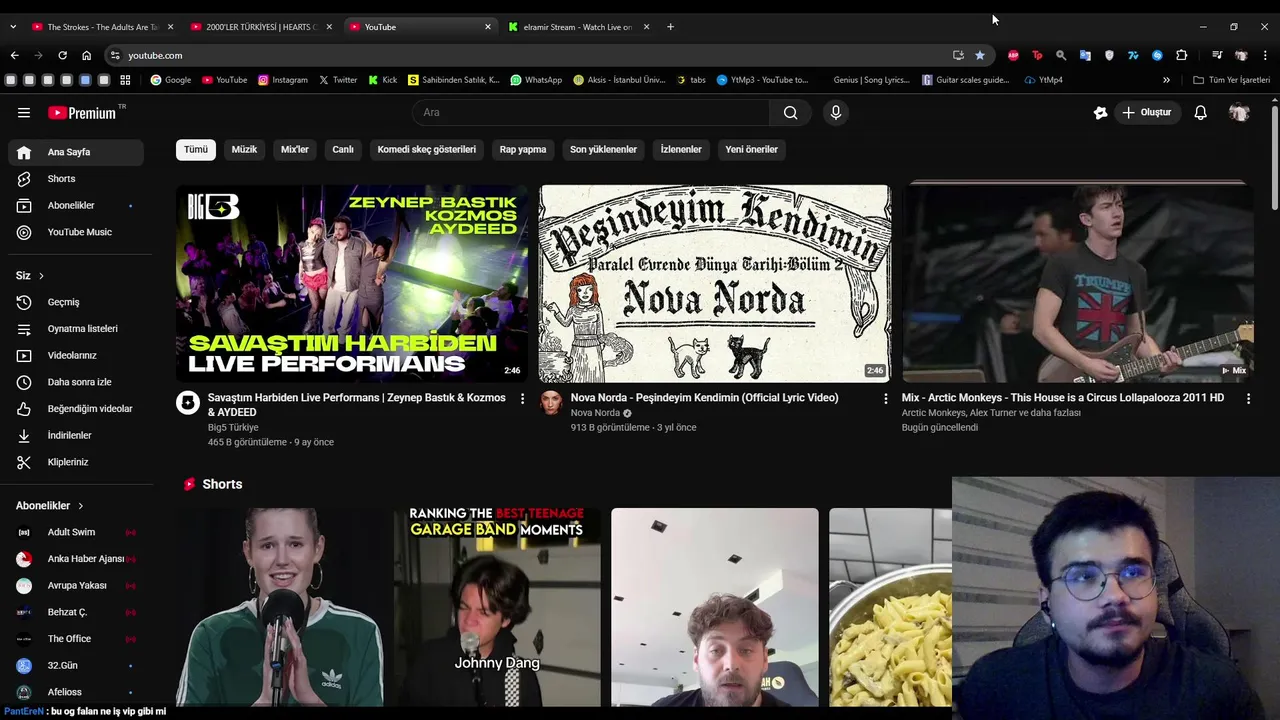Screen dimensions: 1280x720
Task: Open options for Arctic Monkeys mix
Action: pos(1248,399)
